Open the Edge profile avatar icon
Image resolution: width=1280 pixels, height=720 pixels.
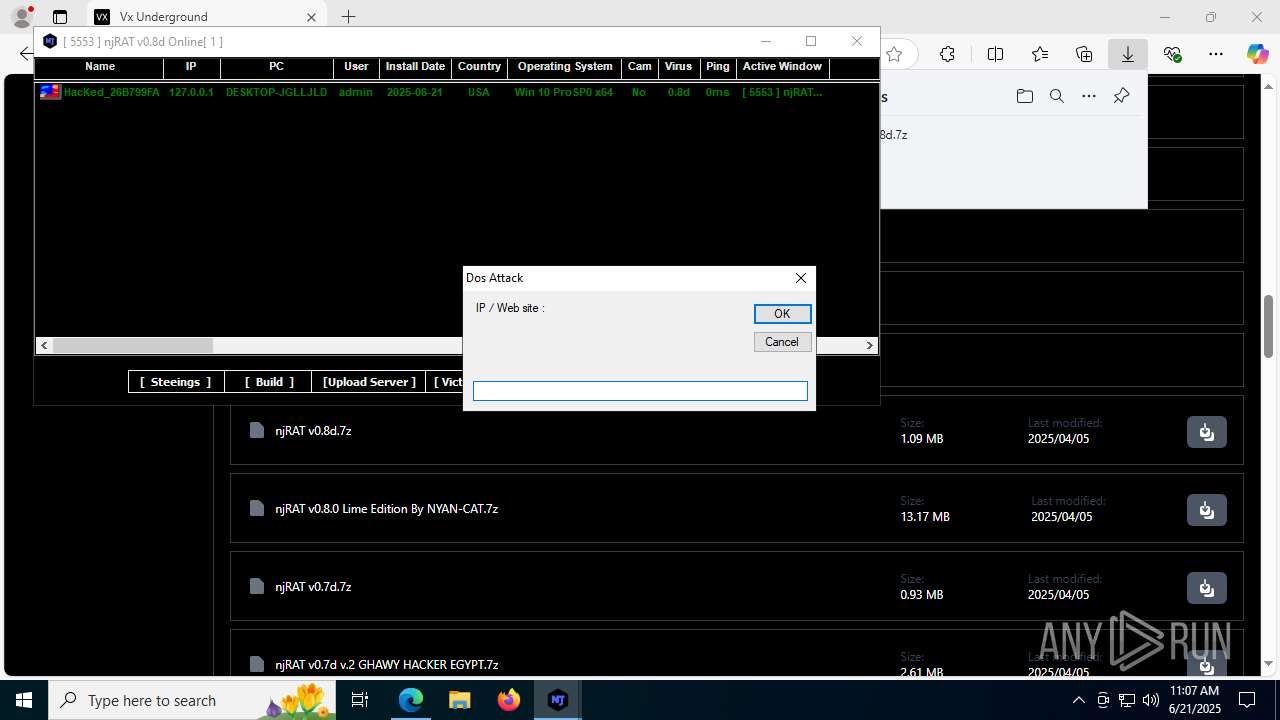[21, 17]
